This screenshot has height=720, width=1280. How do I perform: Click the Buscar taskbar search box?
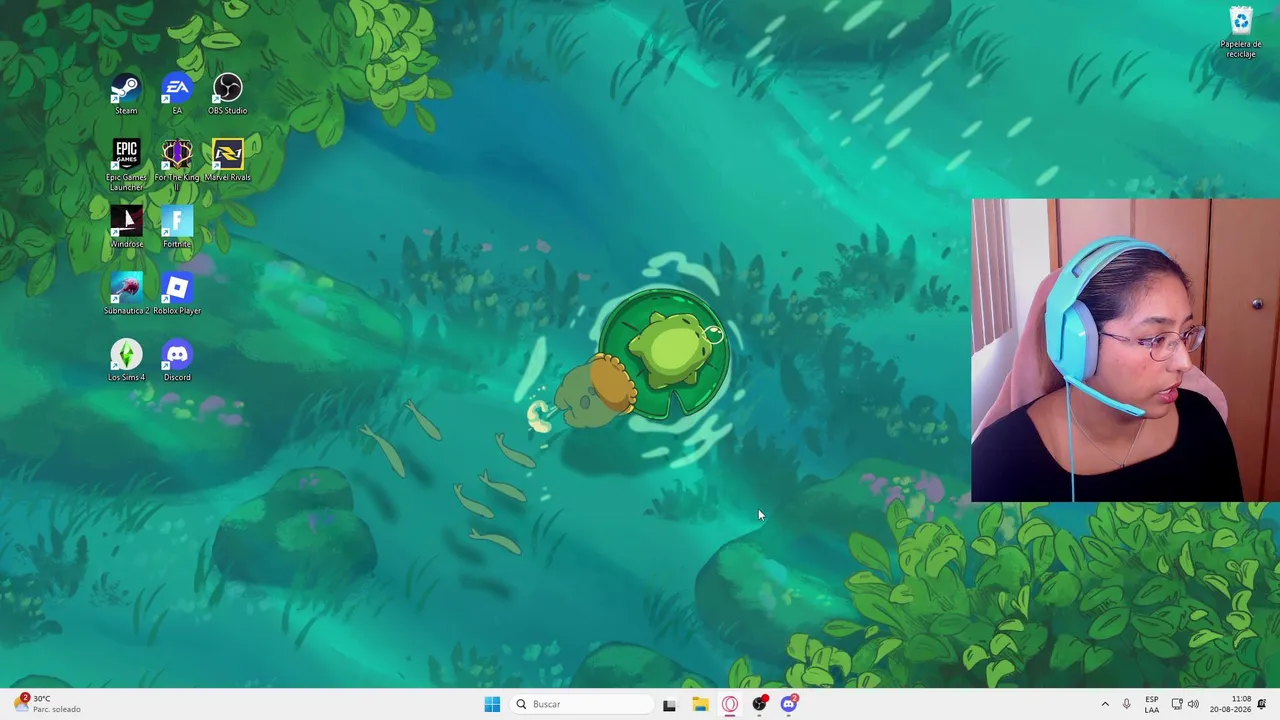tap(582, 704)
